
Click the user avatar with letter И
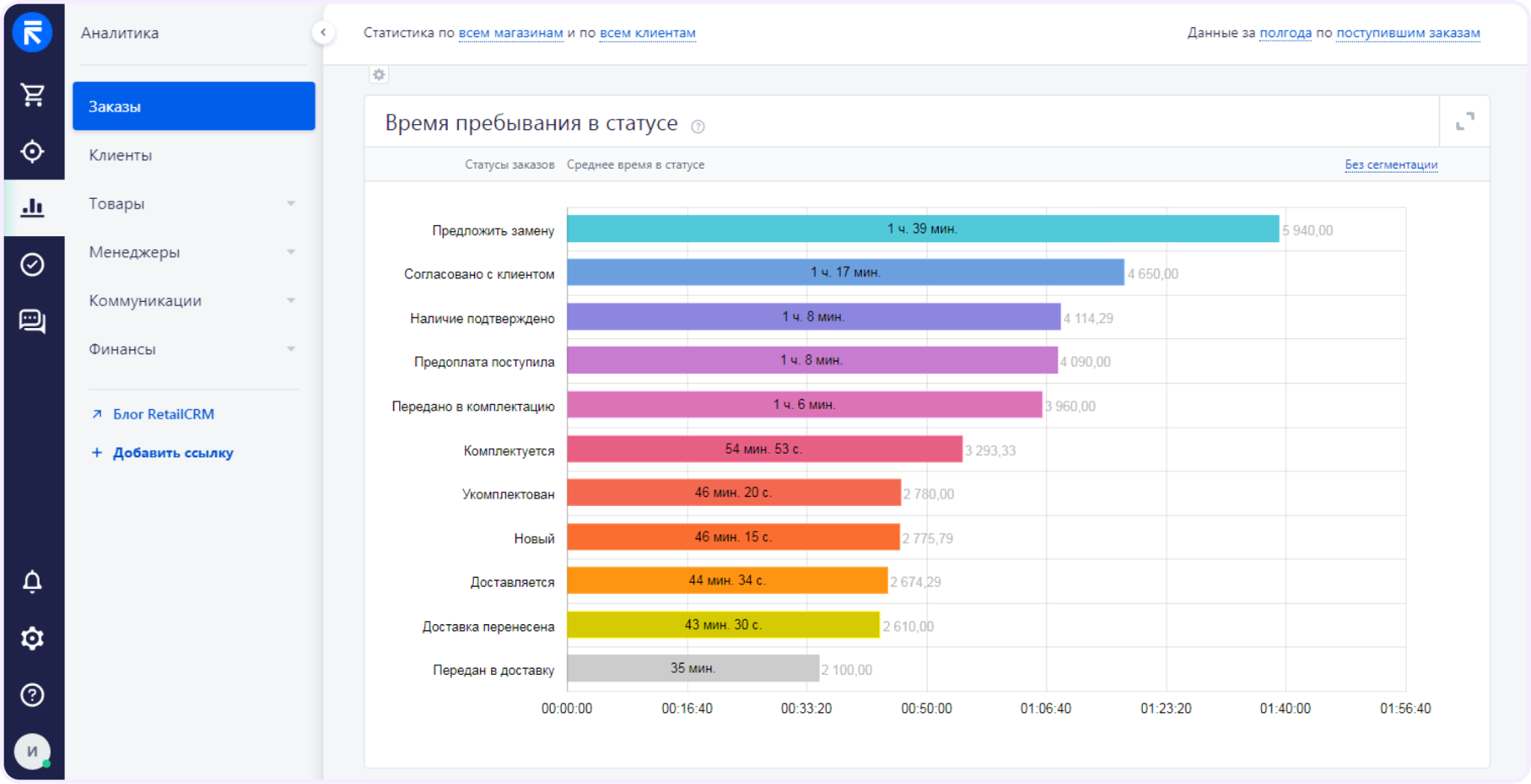pos(32,751)
